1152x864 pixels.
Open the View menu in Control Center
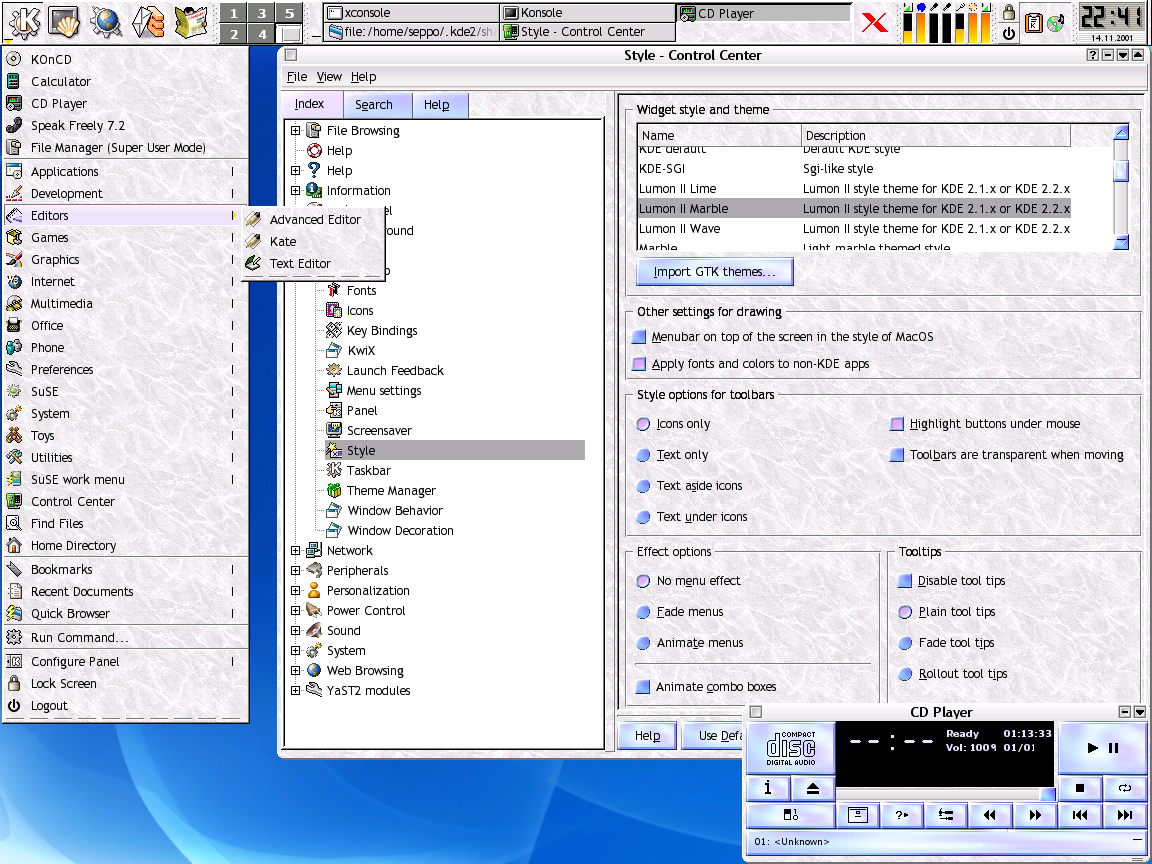328,76
